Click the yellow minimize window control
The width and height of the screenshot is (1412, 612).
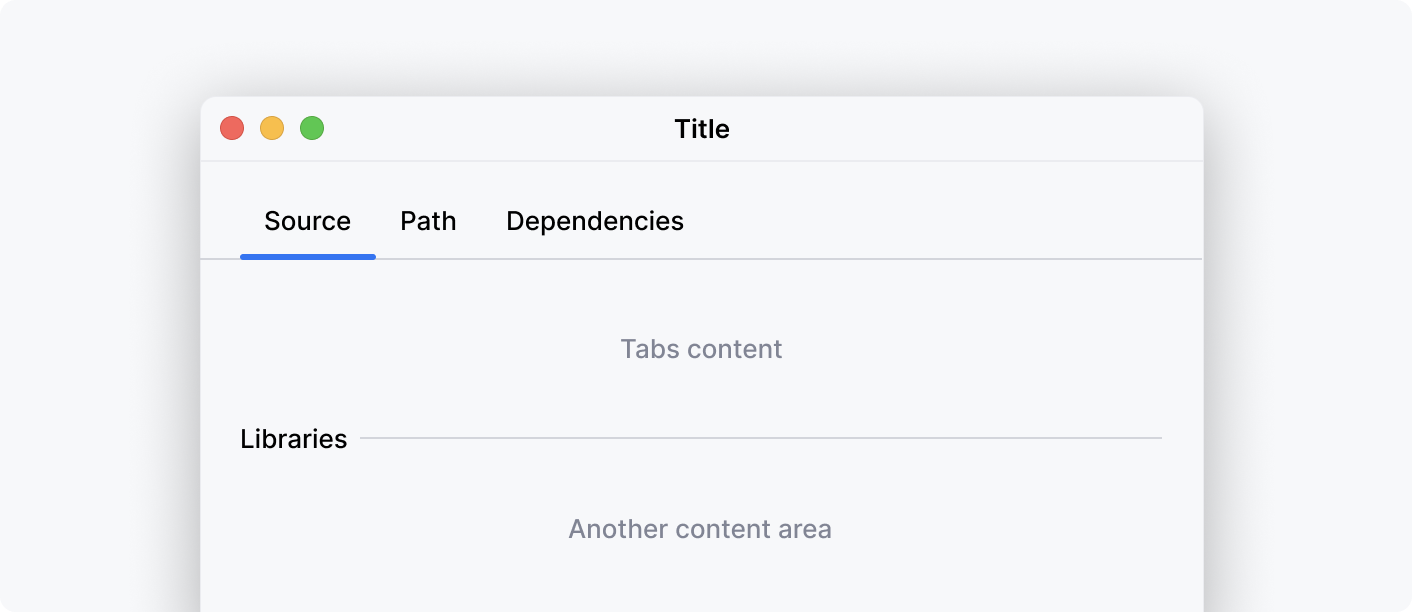point(272,128)
